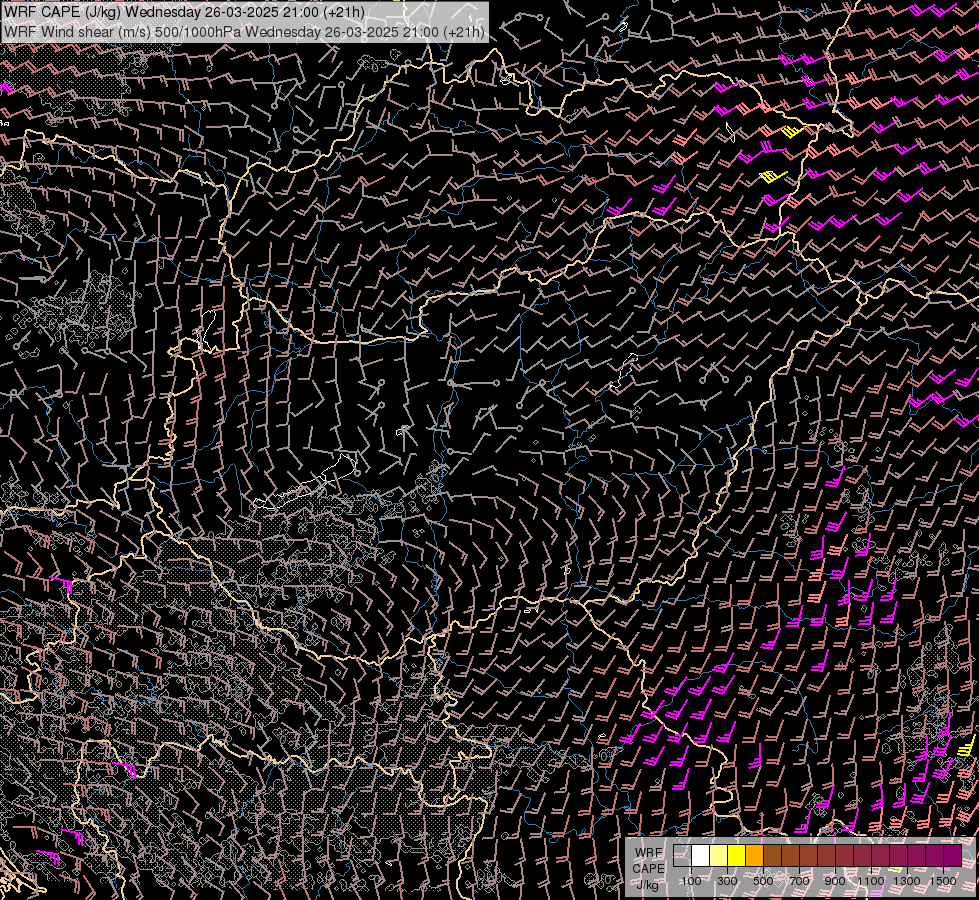The width and height of the screenshot is (979, 900).
Task: Click the "1500" legend tick label
Action: point(943,881)
